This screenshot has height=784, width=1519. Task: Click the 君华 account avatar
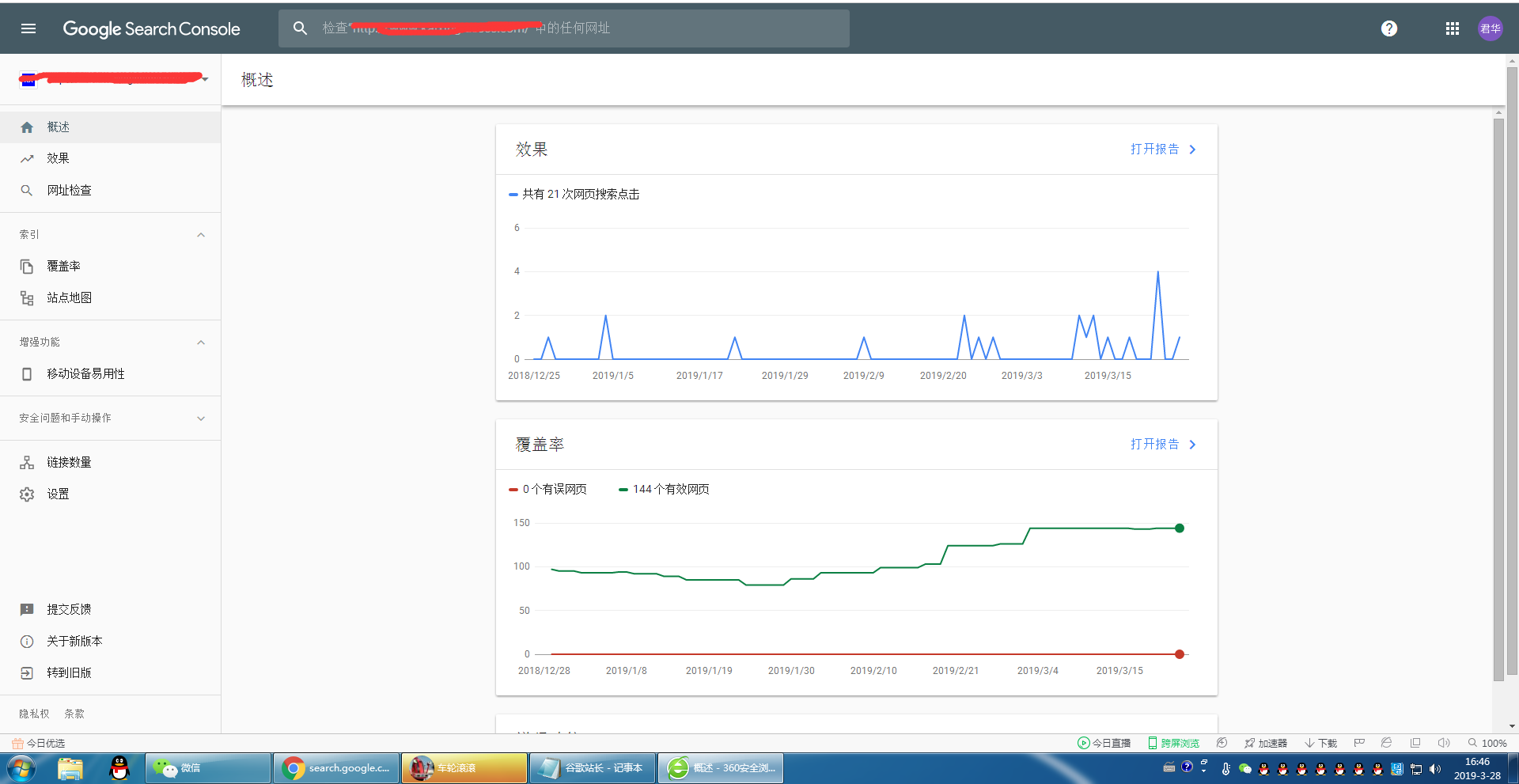[1490, 28]
